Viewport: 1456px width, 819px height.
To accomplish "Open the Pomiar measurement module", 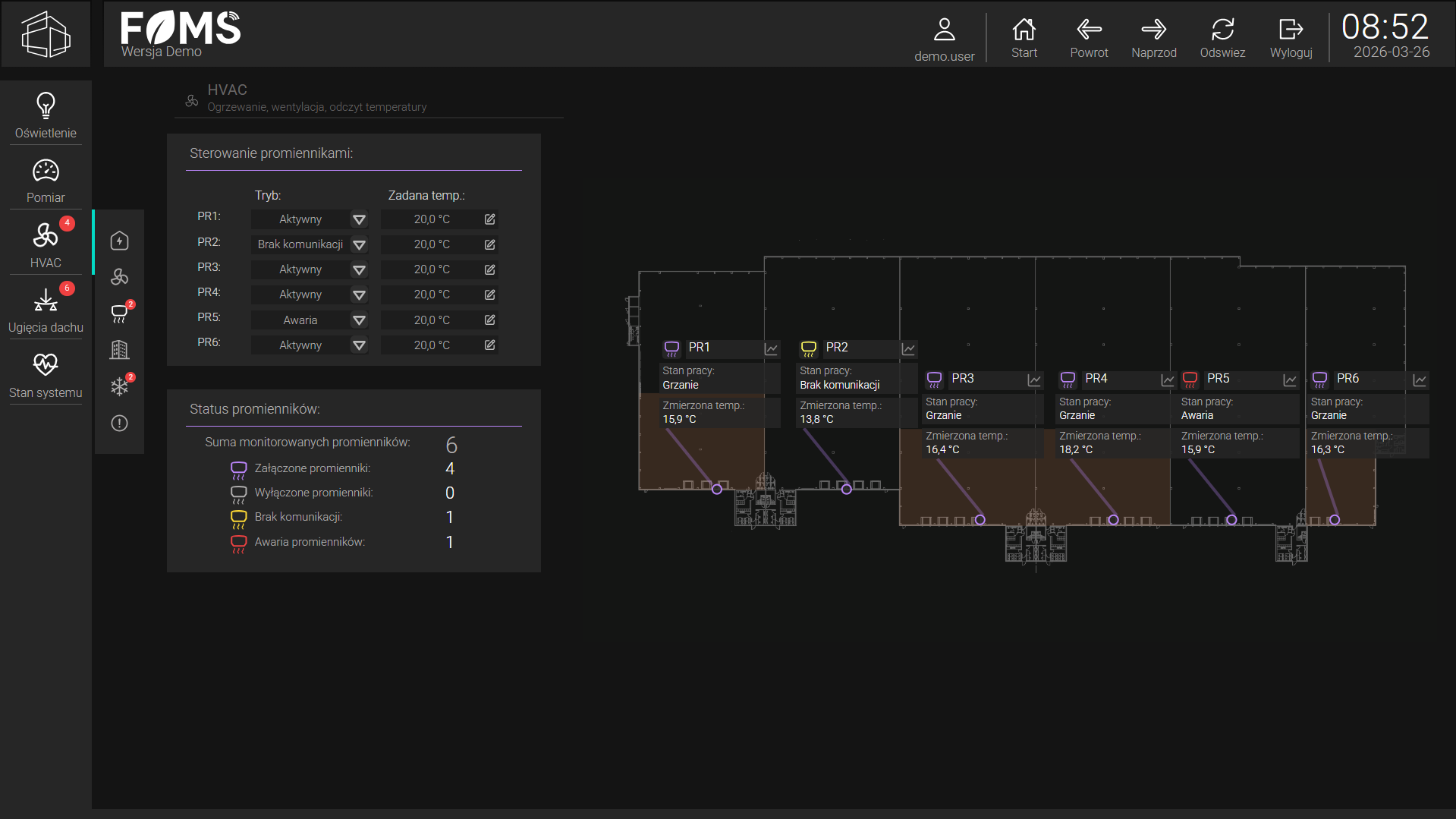I will [x=46, y=181].
